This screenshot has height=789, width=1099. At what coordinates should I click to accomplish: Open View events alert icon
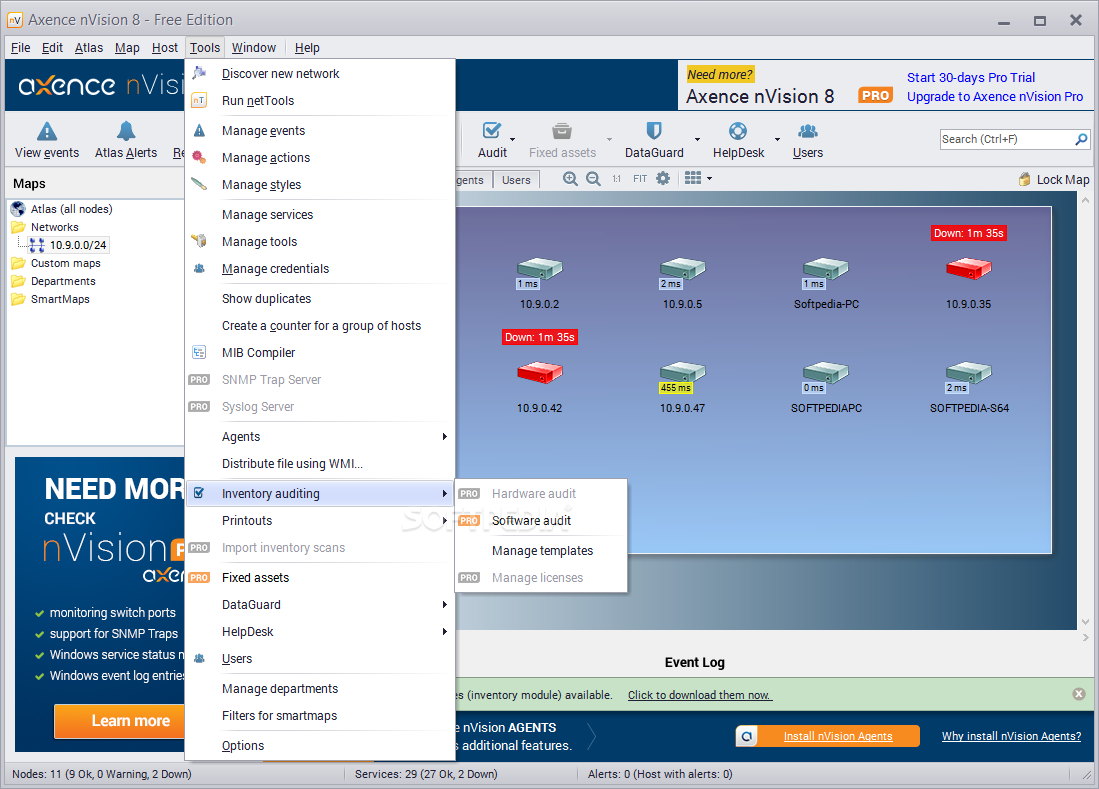[46, 132]
